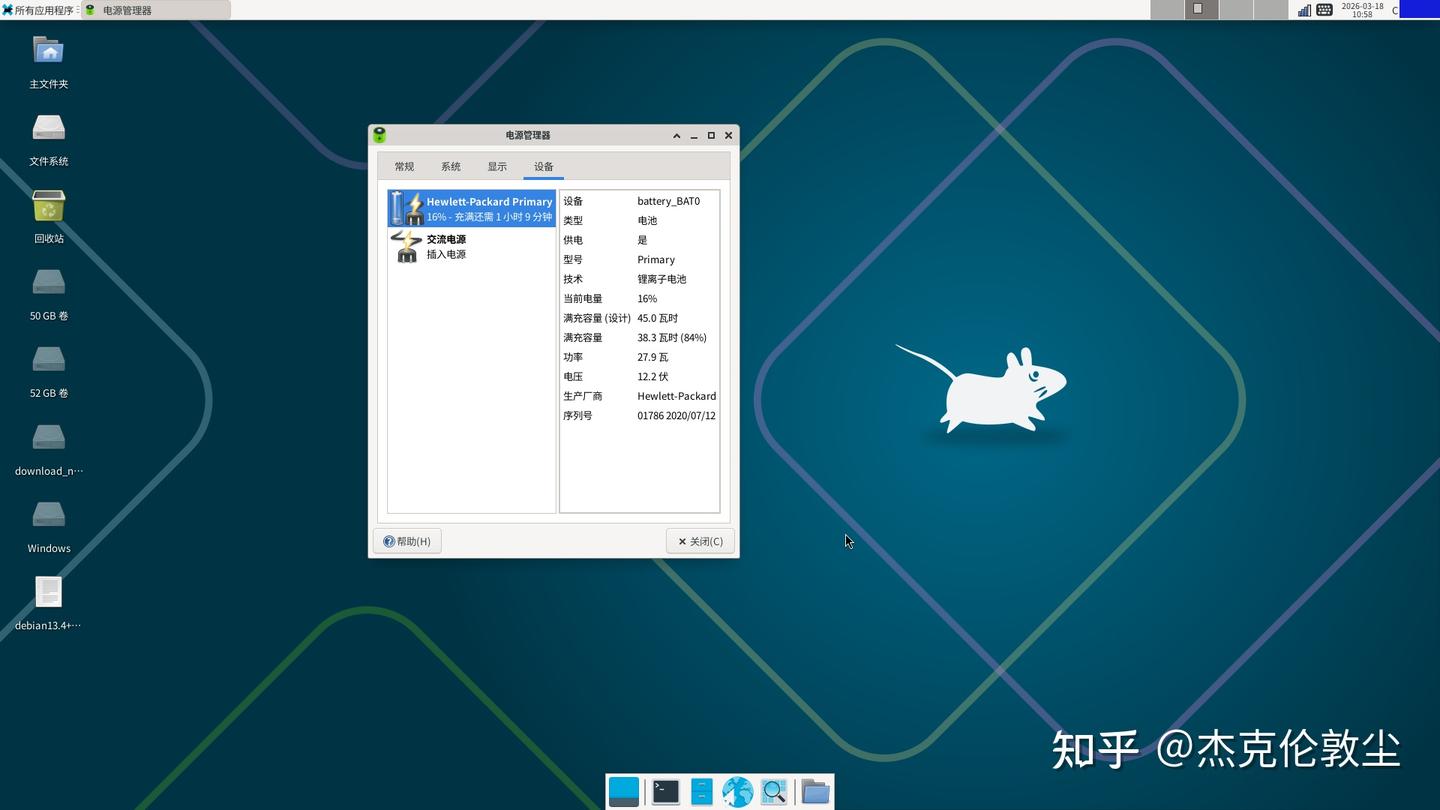
Task: Click the 供电 value 是
Action: pos(642,240)
